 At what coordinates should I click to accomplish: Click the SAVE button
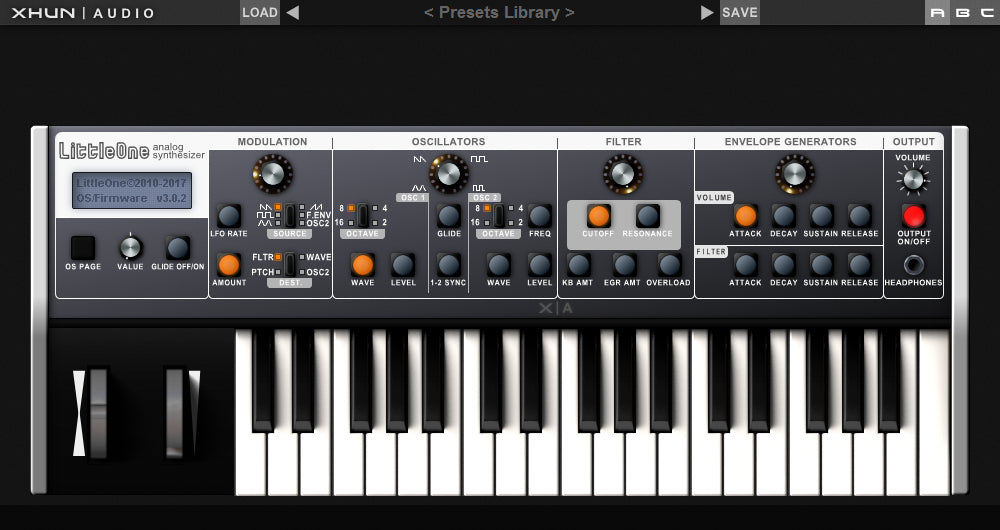point(740,13)
